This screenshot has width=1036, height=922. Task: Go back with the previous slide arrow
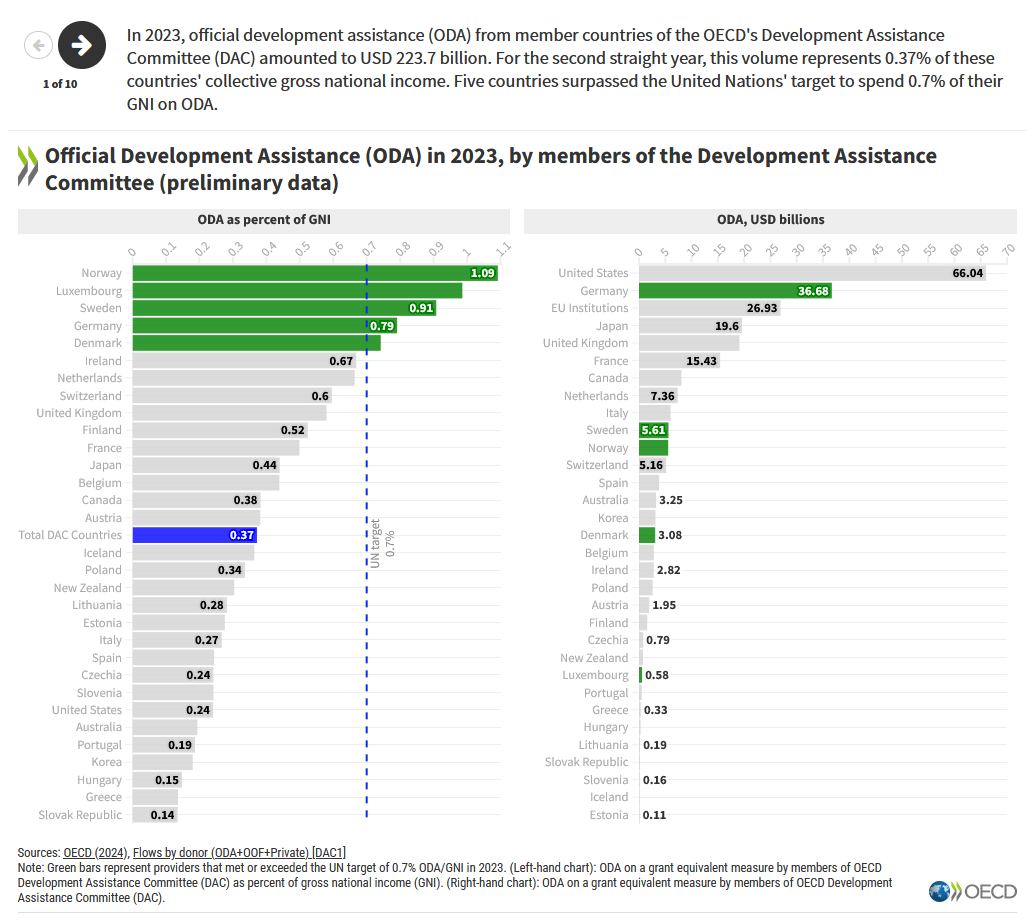38,45
